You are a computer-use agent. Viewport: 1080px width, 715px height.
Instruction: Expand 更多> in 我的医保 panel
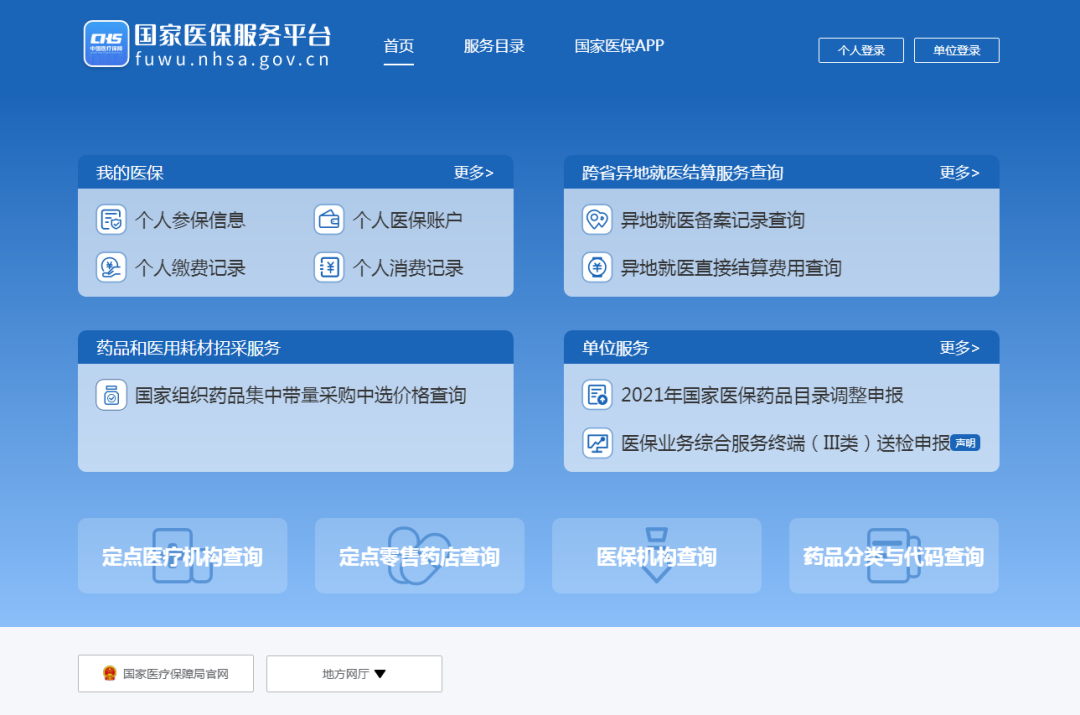pyautogui.click(x=473, y=173)
